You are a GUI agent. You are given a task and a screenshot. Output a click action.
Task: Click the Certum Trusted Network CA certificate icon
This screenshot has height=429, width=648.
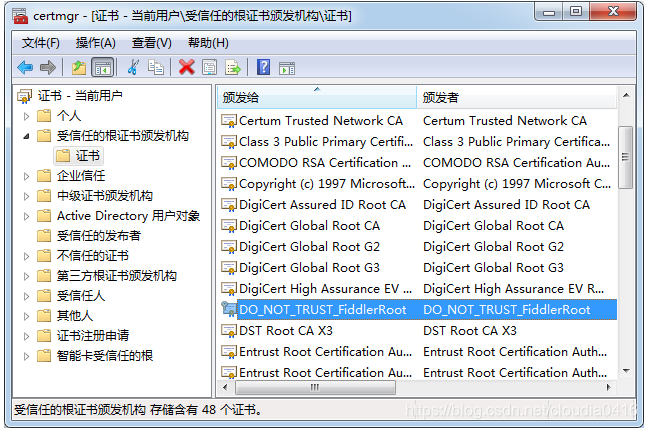[229, 121]
